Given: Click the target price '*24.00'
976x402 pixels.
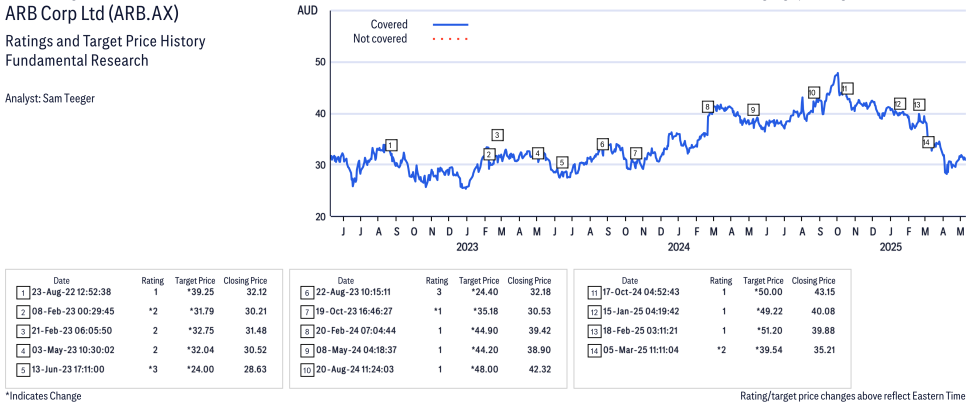Looking at the screenshot, I should click(x=201, y=369).
